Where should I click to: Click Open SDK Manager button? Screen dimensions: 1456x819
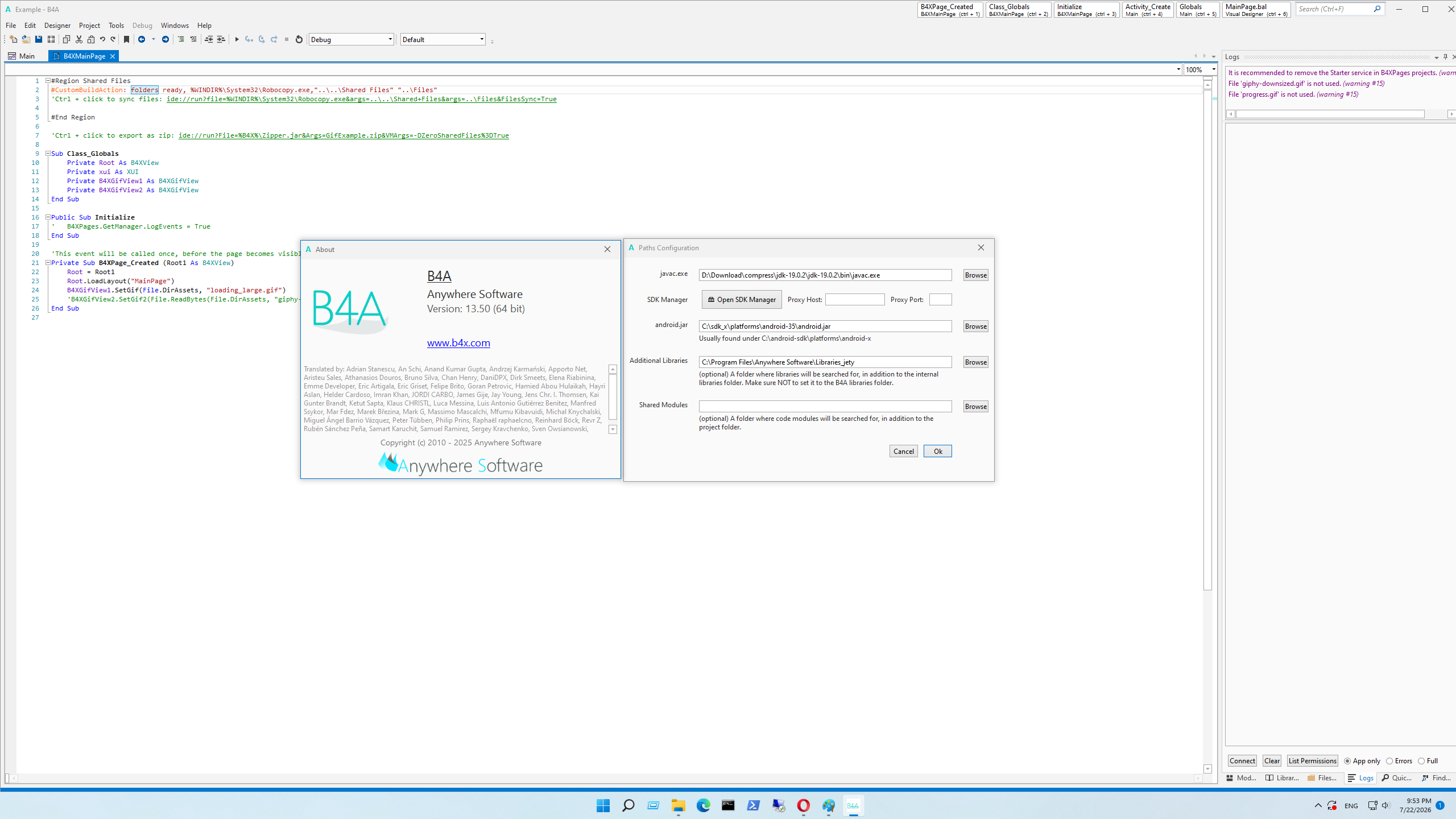(742, 300)
